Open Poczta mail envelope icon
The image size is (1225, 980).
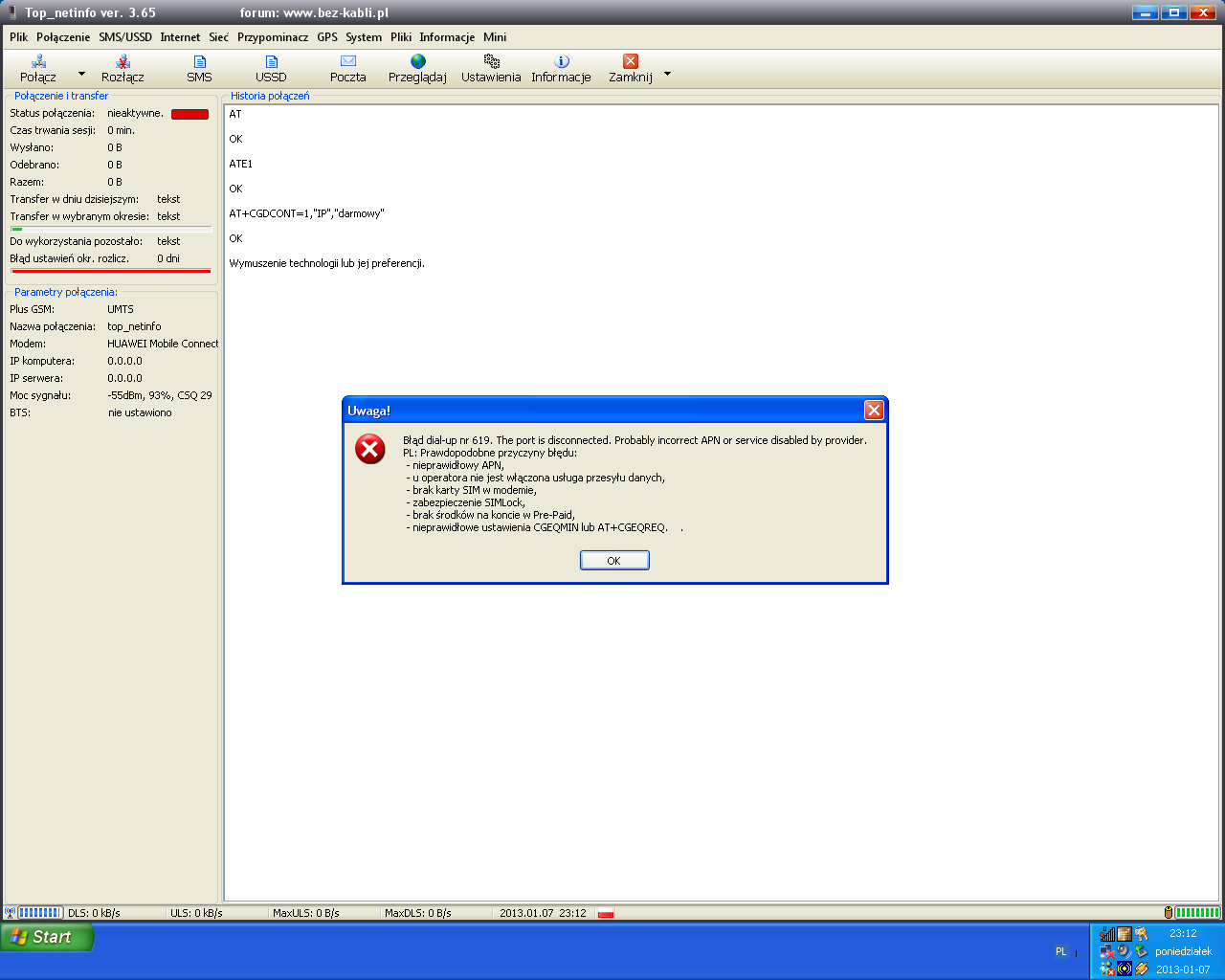pyautogui.click(x=348, y=62)
